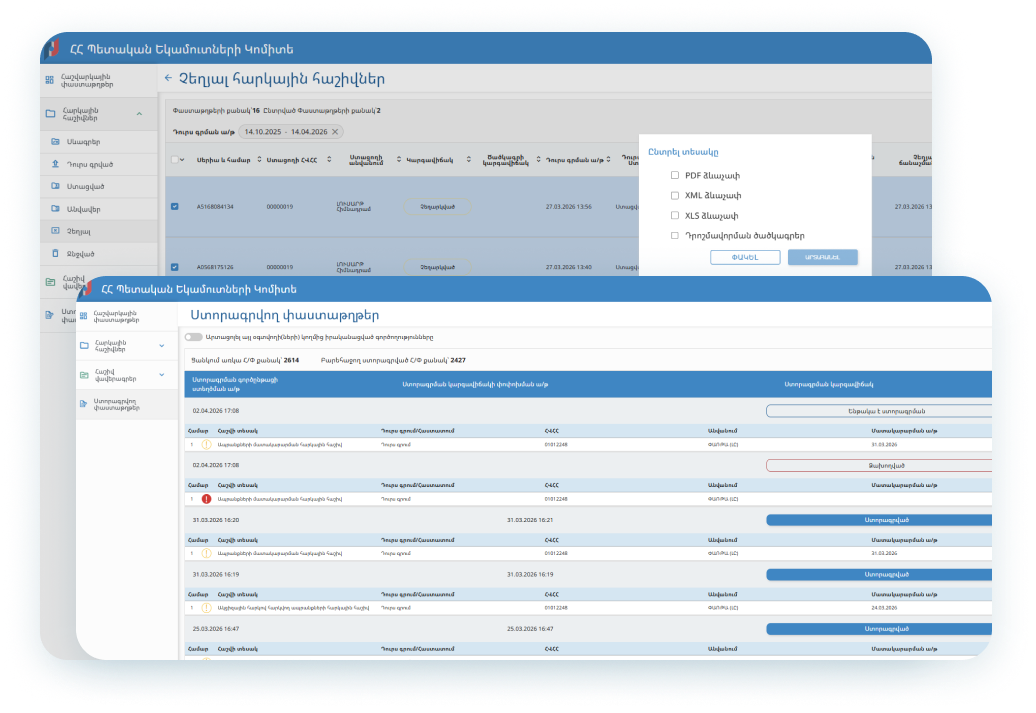
Task: Tick the XLS ձևաչափ option
Action: (x=675, y=215)
